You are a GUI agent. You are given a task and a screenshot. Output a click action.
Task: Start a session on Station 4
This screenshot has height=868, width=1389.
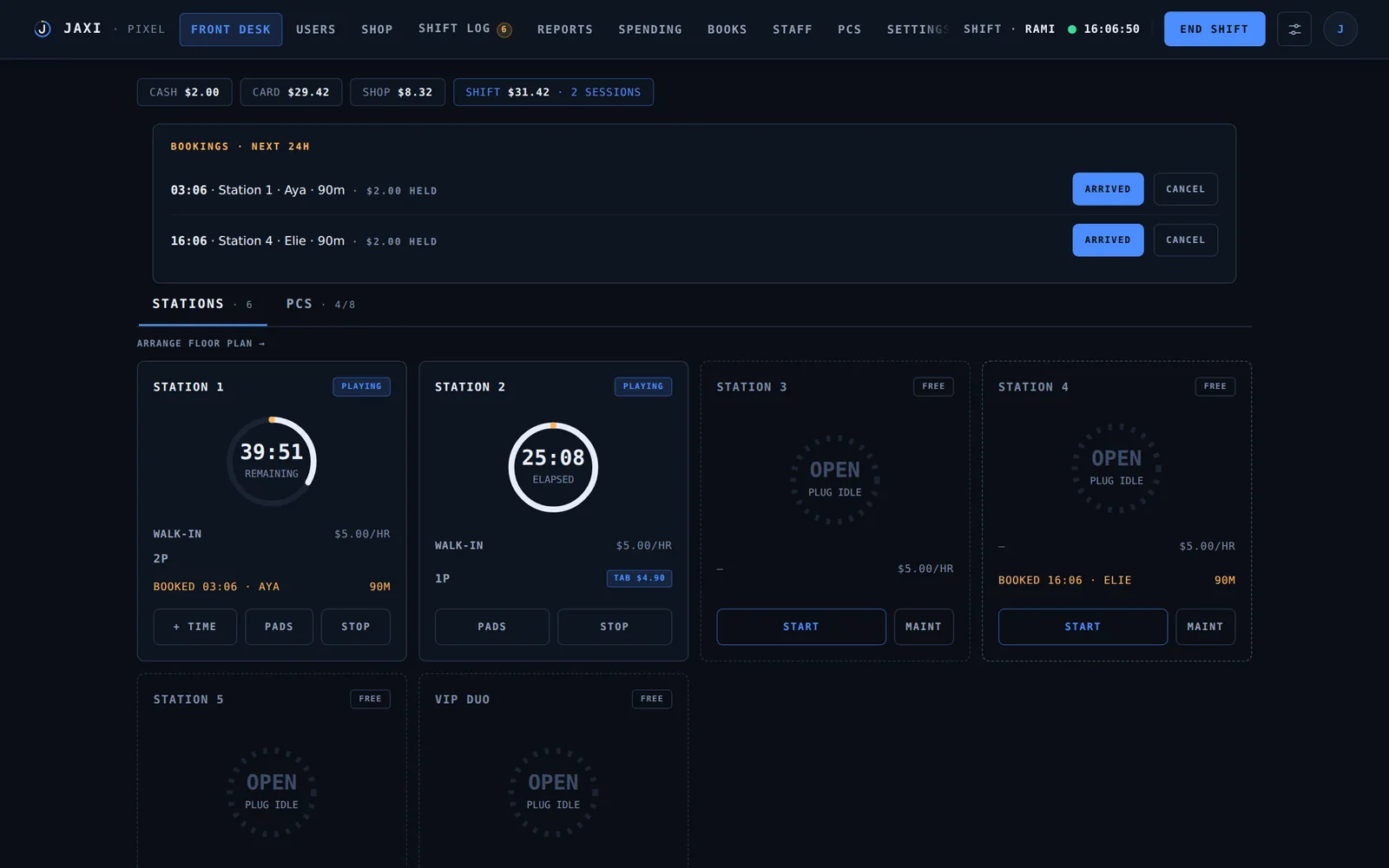[x=1083, y=627]
